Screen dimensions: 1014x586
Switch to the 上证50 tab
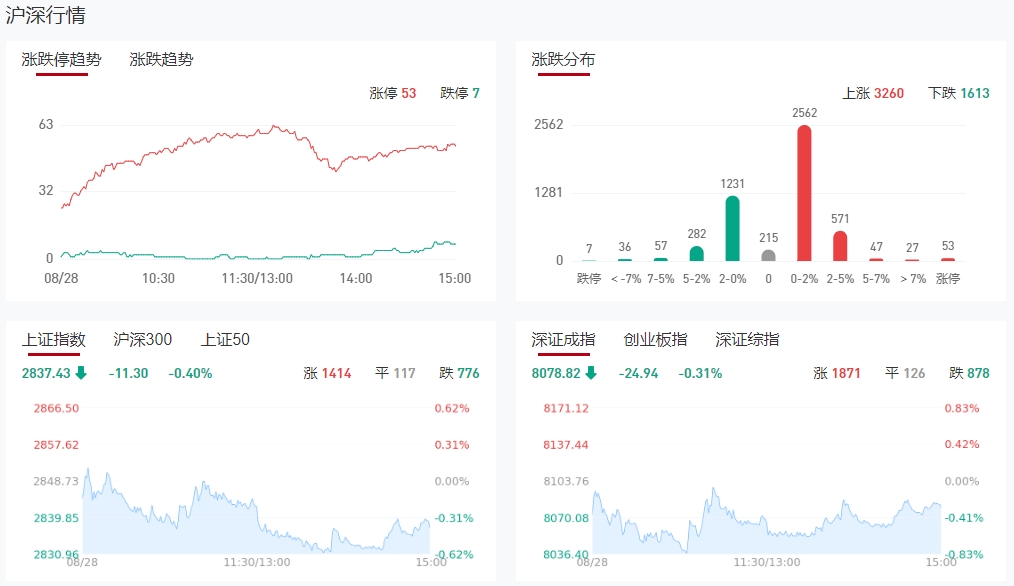click(225, 340)
